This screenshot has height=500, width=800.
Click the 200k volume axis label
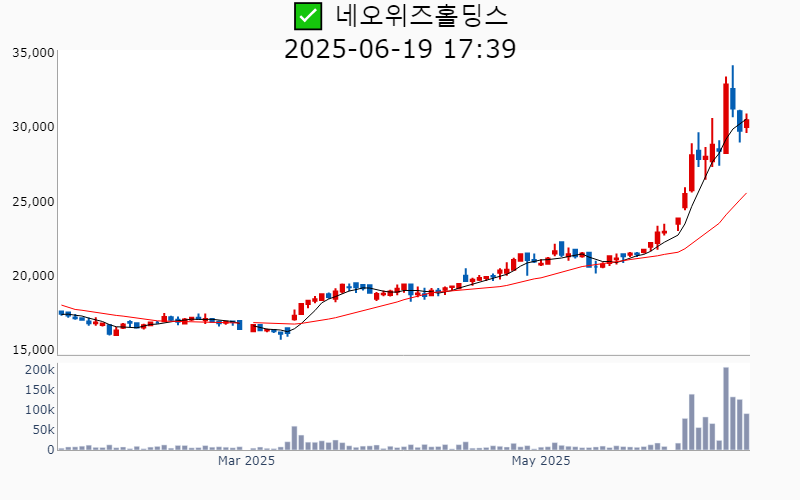click(40, 370)
